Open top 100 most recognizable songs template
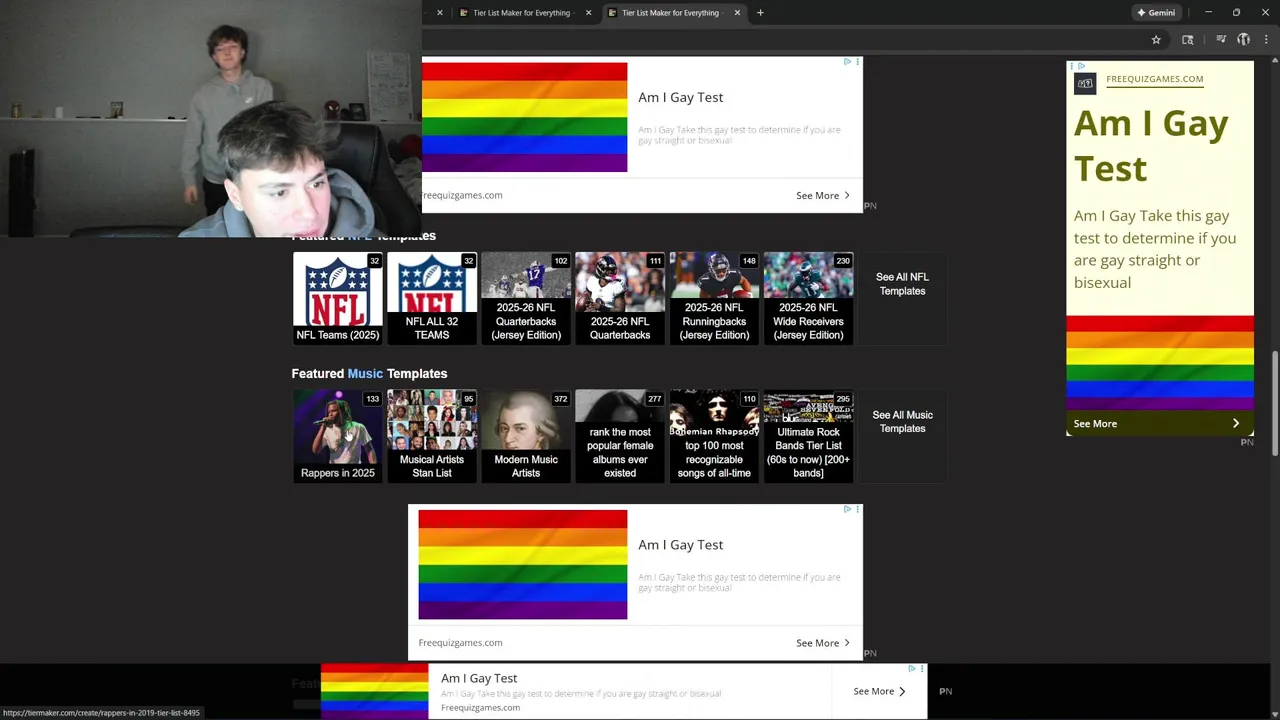The height and width of the screenshot is (720, 1280). coord(714,436)
